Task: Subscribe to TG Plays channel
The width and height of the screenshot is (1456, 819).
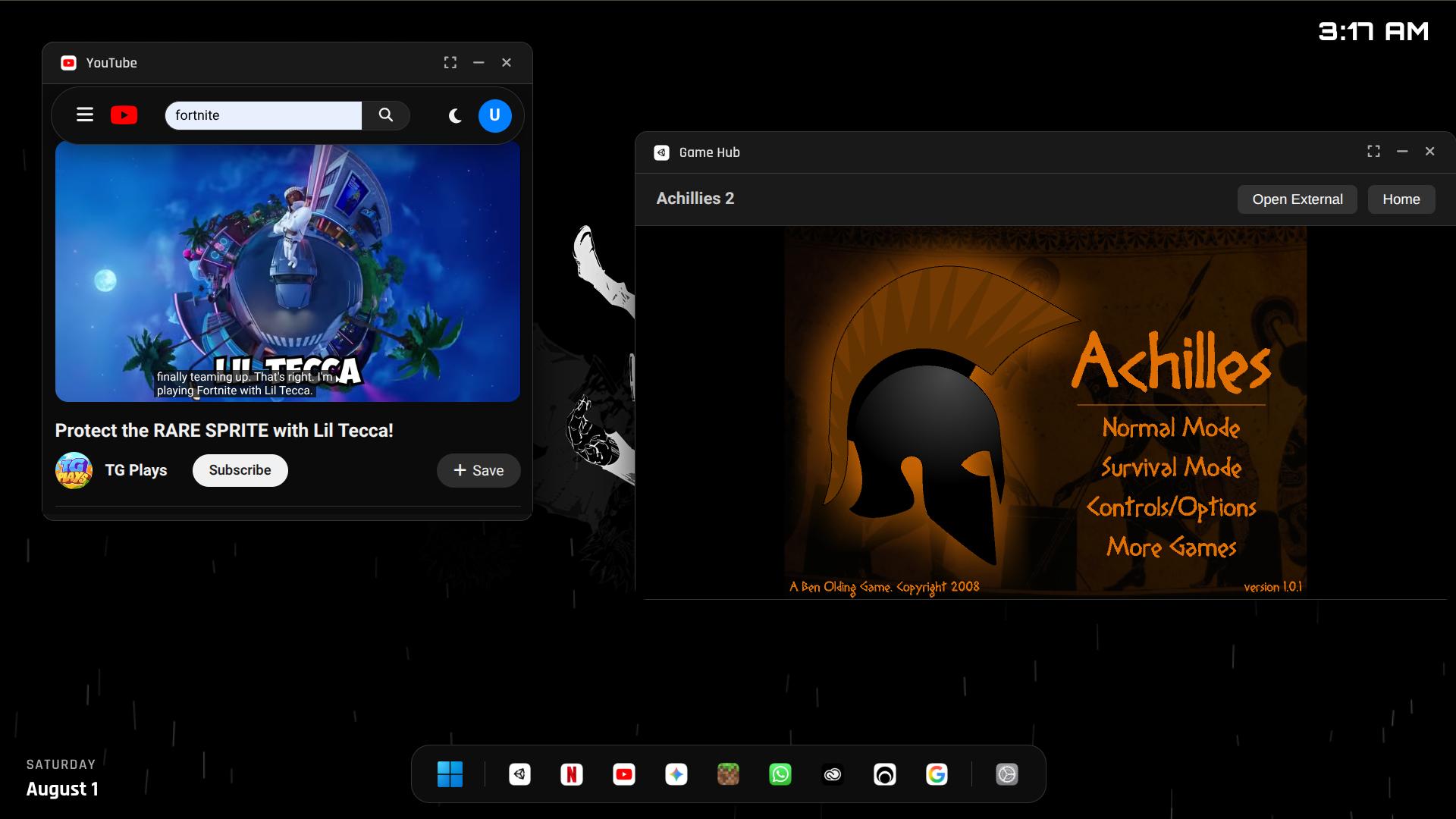Action: click(x=240, y=470)
